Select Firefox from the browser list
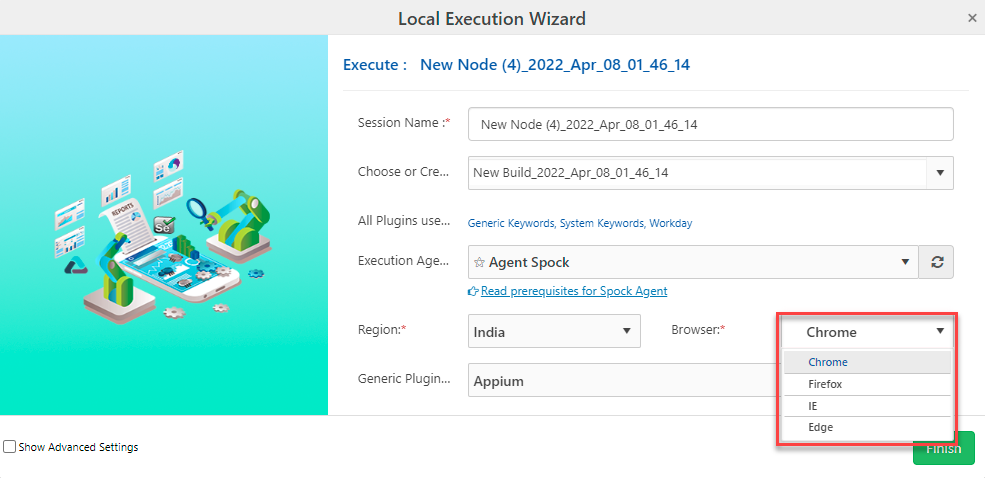Screen dimensions: 985x478 867,384
